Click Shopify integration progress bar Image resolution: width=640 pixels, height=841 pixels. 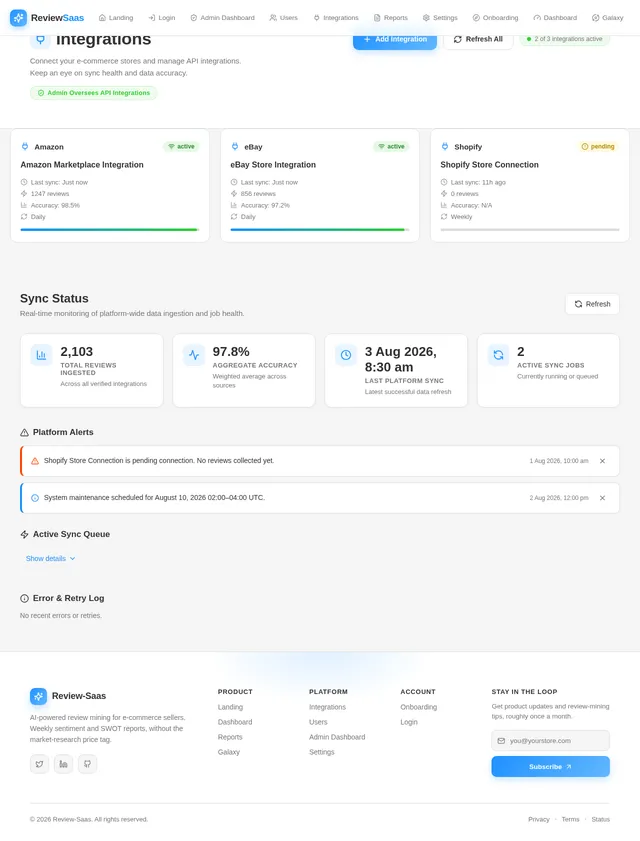[530, 230]
